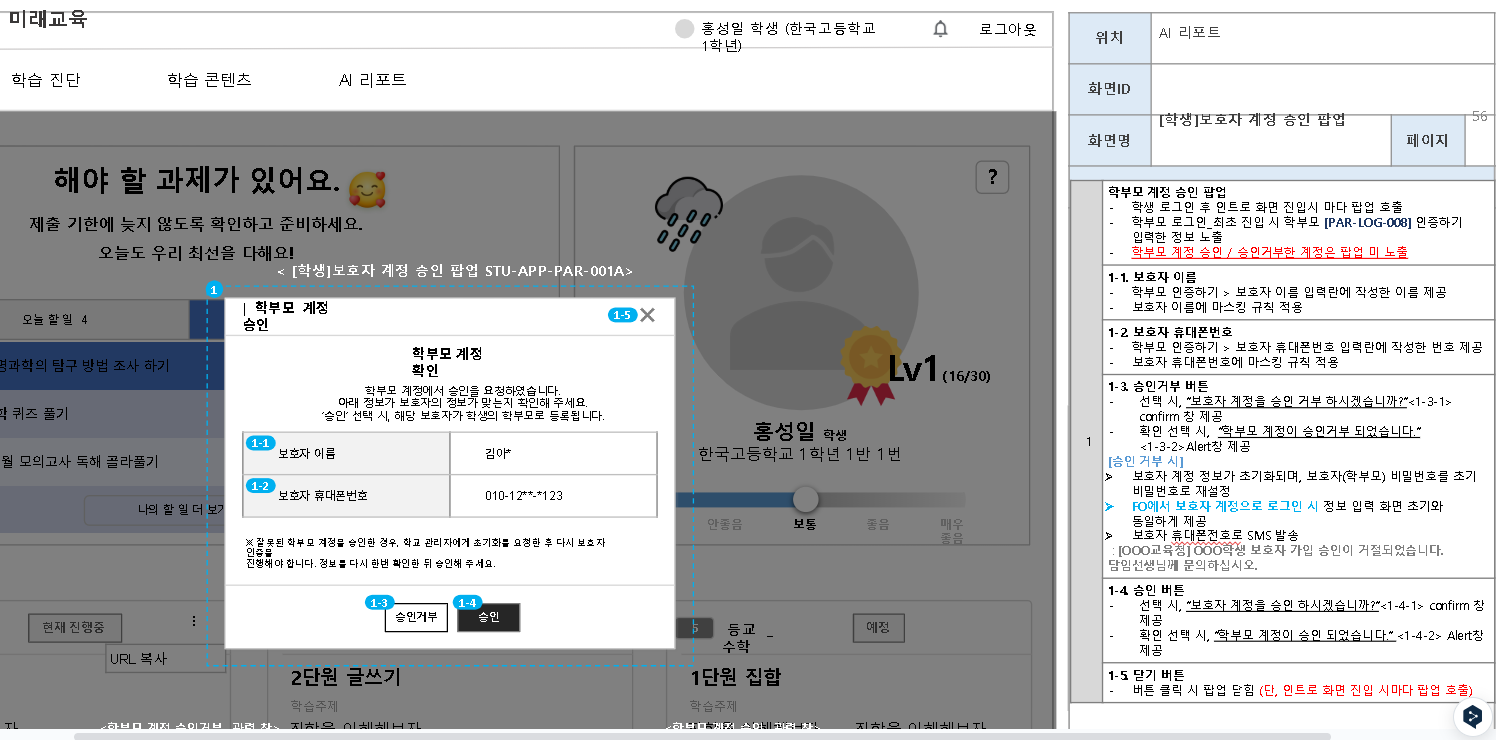The image size is (1496, 740).
Task: Go to the AI 리포트 menu
Action: coord(372,80)
